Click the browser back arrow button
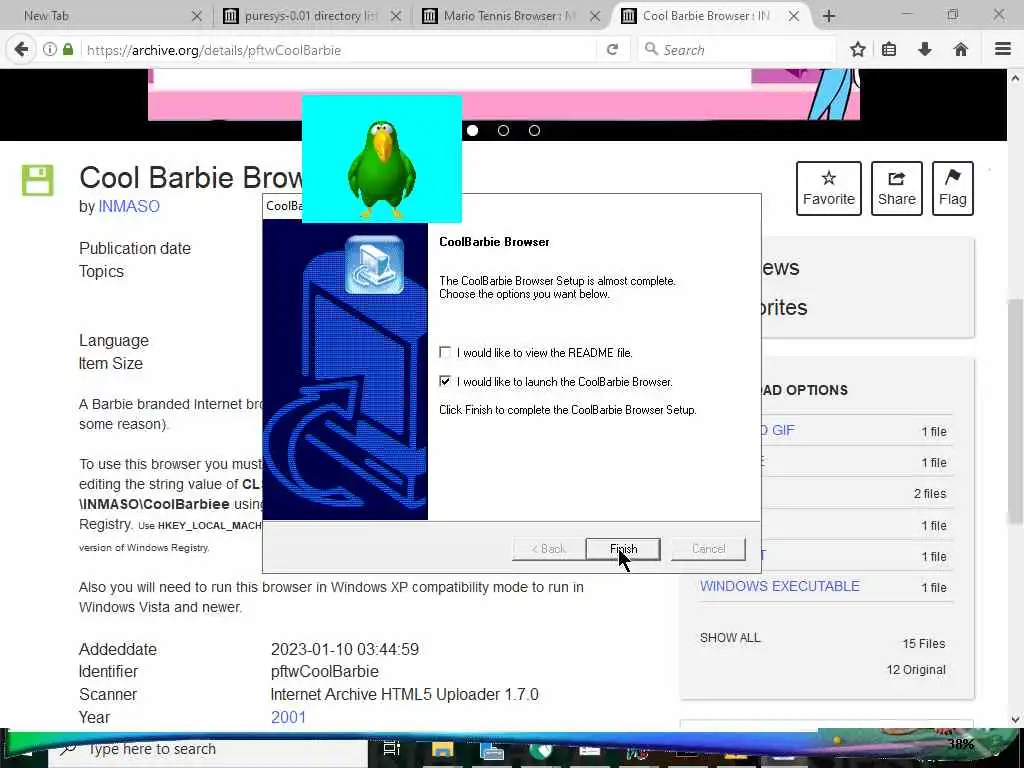The image size is (1024, 768). coord(22,50)
